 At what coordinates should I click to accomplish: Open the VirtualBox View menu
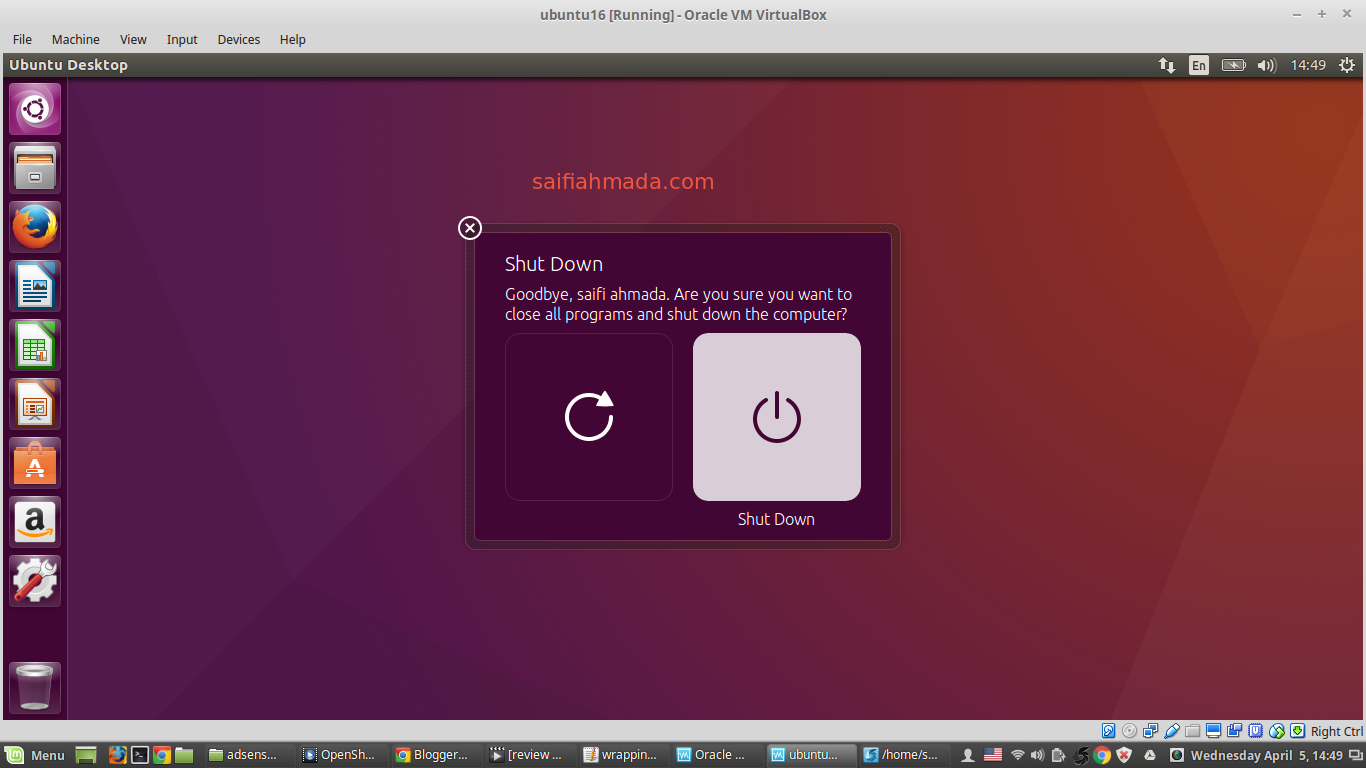point(133,39)
